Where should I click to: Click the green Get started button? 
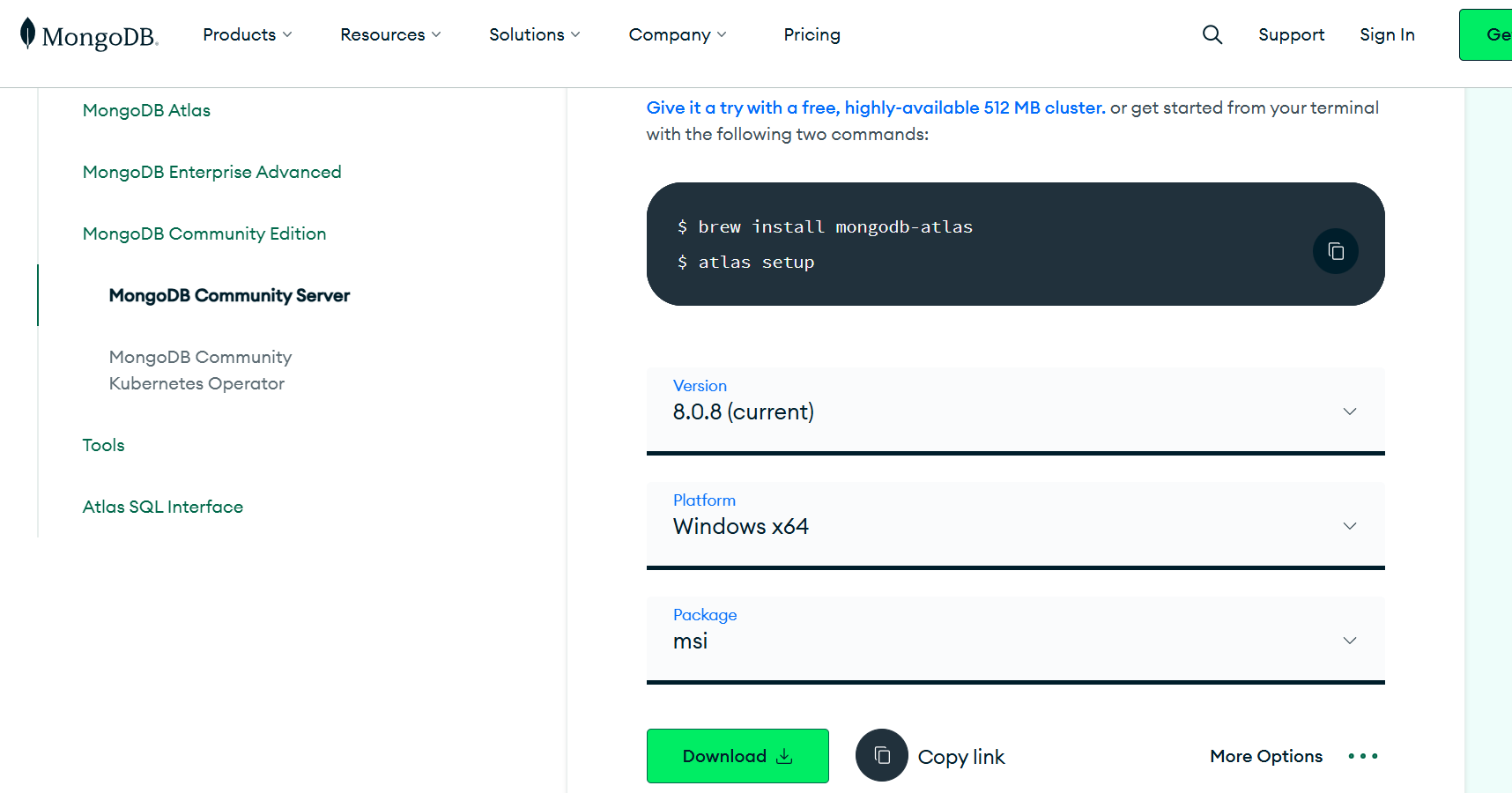[x=1486, y=34]
